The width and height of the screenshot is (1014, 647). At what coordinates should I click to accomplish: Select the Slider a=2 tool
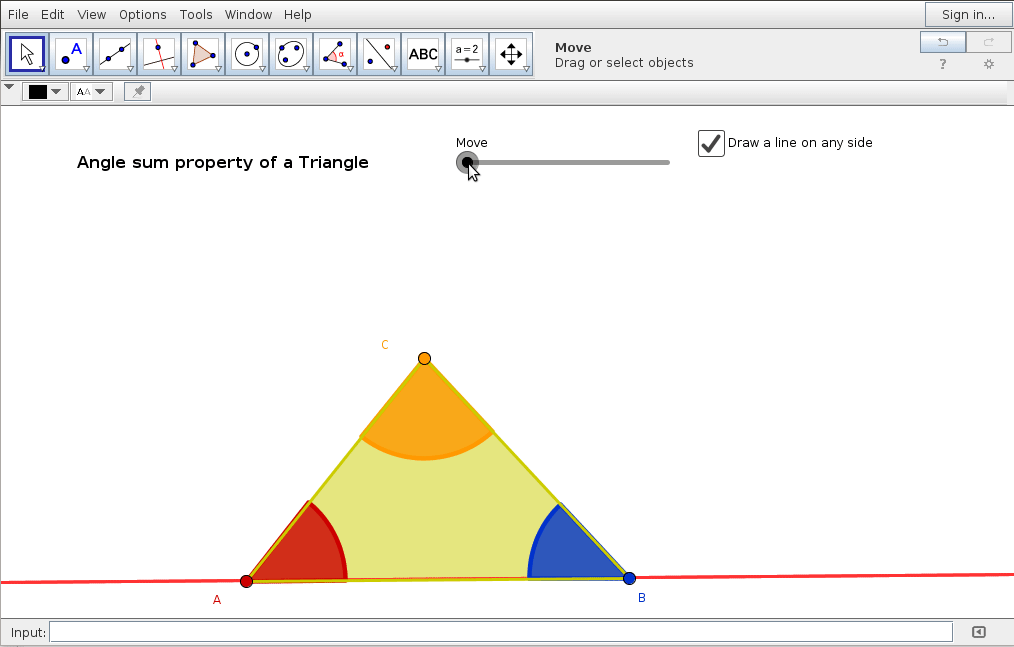tap(467, 54)
